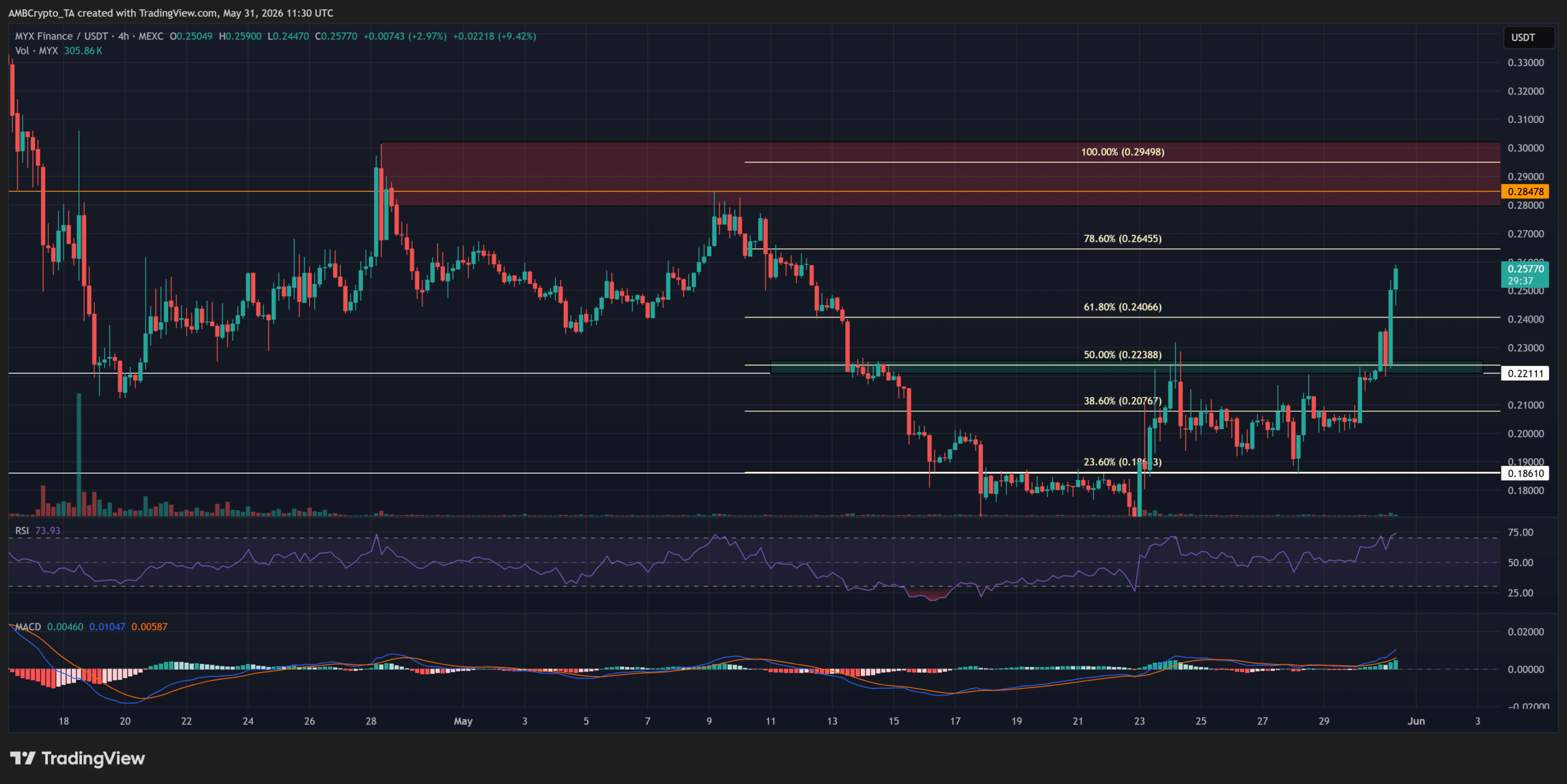Click the MACD value 0.01047
This screenshot has height=784, width=1567.
(x=107, y=627)
